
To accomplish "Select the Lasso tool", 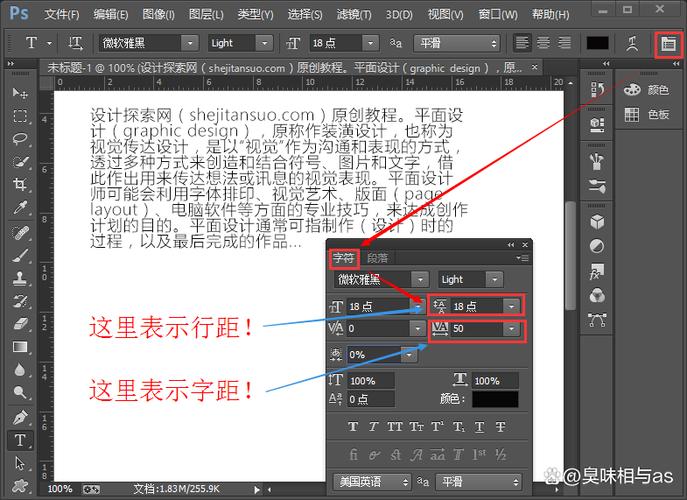I will (20, 138).
